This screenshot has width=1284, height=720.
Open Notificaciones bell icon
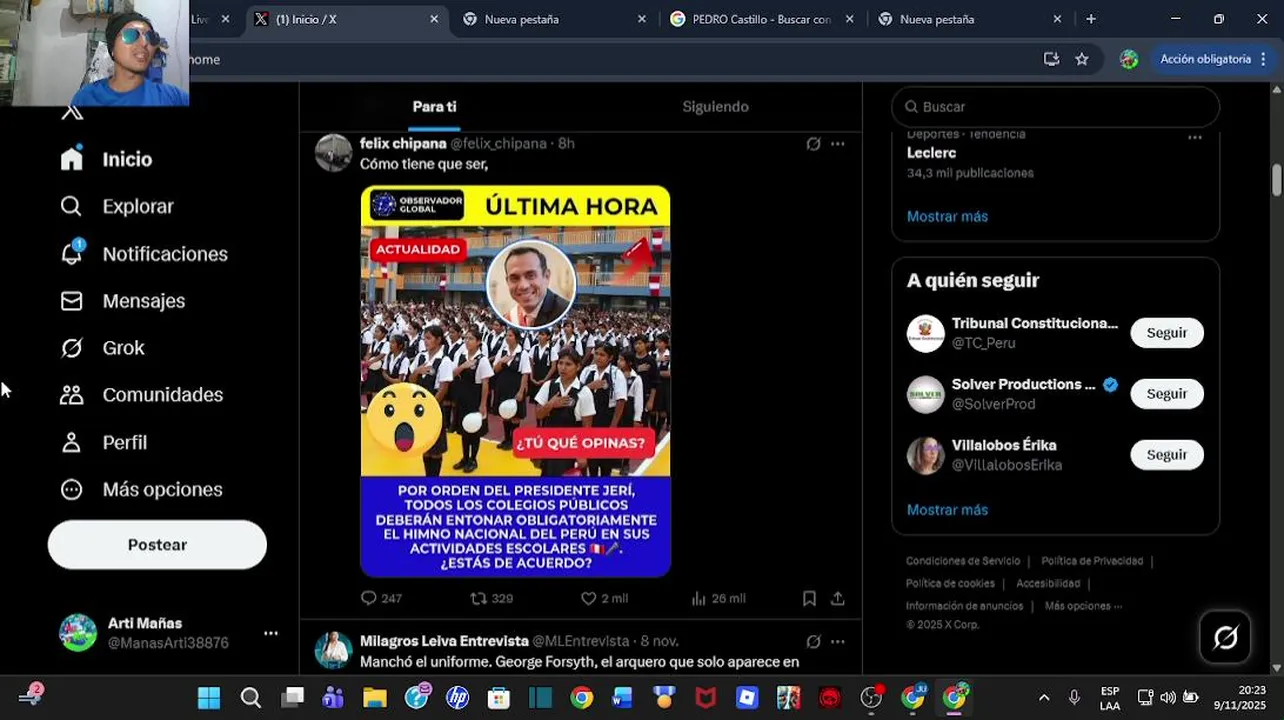pyautogui.click(x=71, y=253)
